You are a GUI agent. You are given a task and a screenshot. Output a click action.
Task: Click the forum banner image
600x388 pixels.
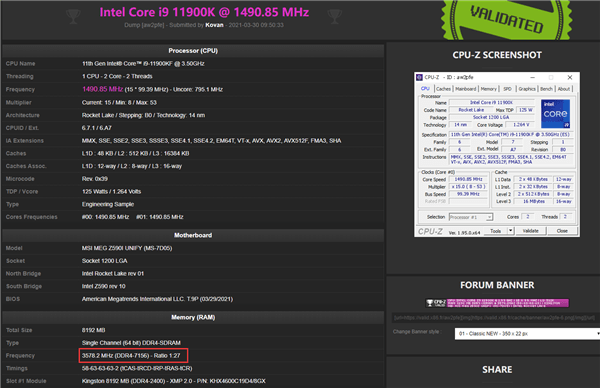[497, 303]
